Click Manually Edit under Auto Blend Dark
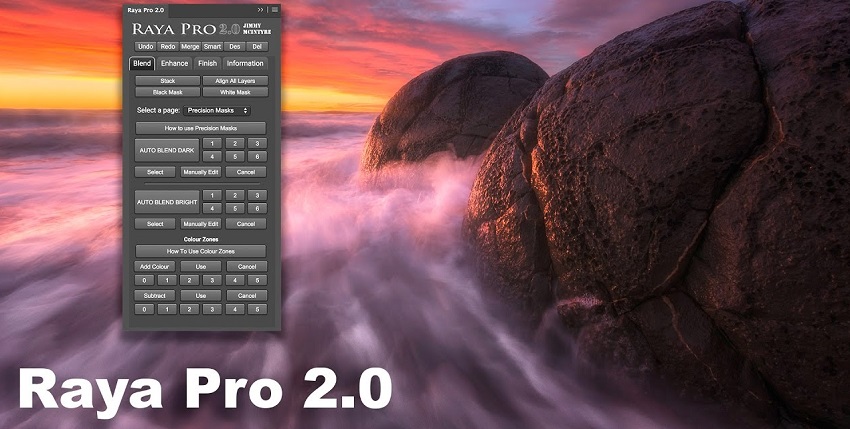850x429 pixels. coord(201,172)
